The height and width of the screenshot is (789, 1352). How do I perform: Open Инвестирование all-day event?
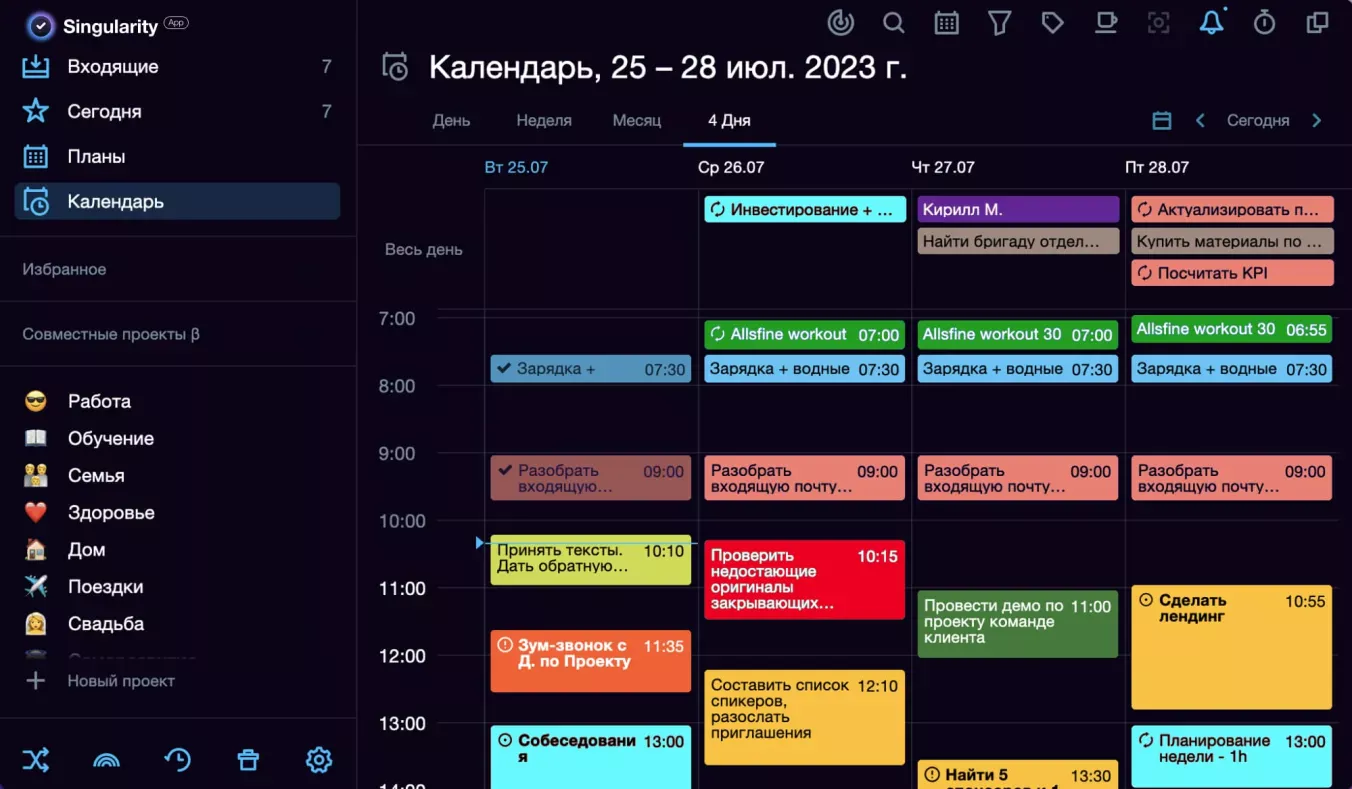[805, 209]
